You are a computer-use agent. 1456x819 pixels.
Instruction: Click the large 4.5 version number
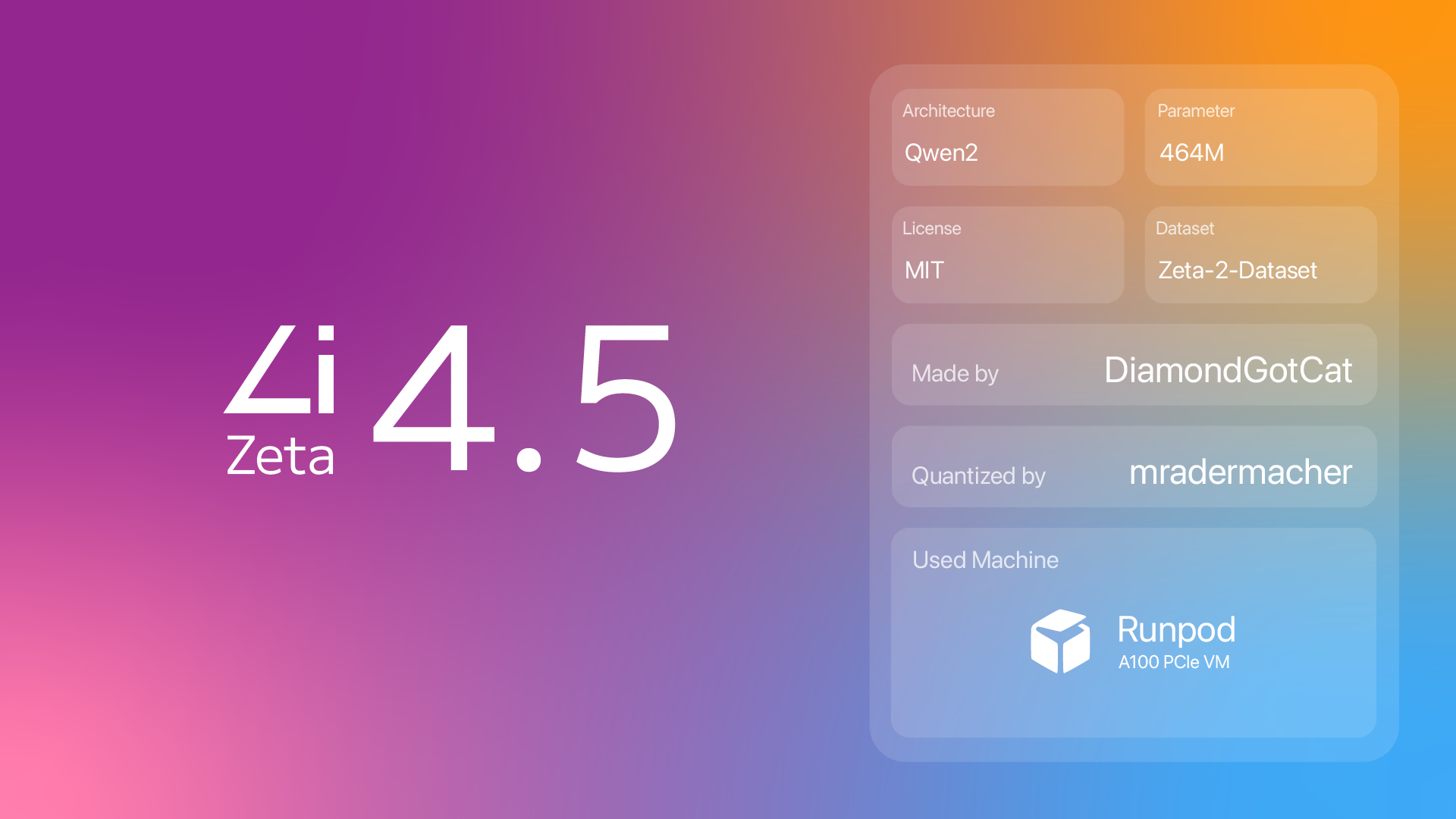click(x=524, y=397)
